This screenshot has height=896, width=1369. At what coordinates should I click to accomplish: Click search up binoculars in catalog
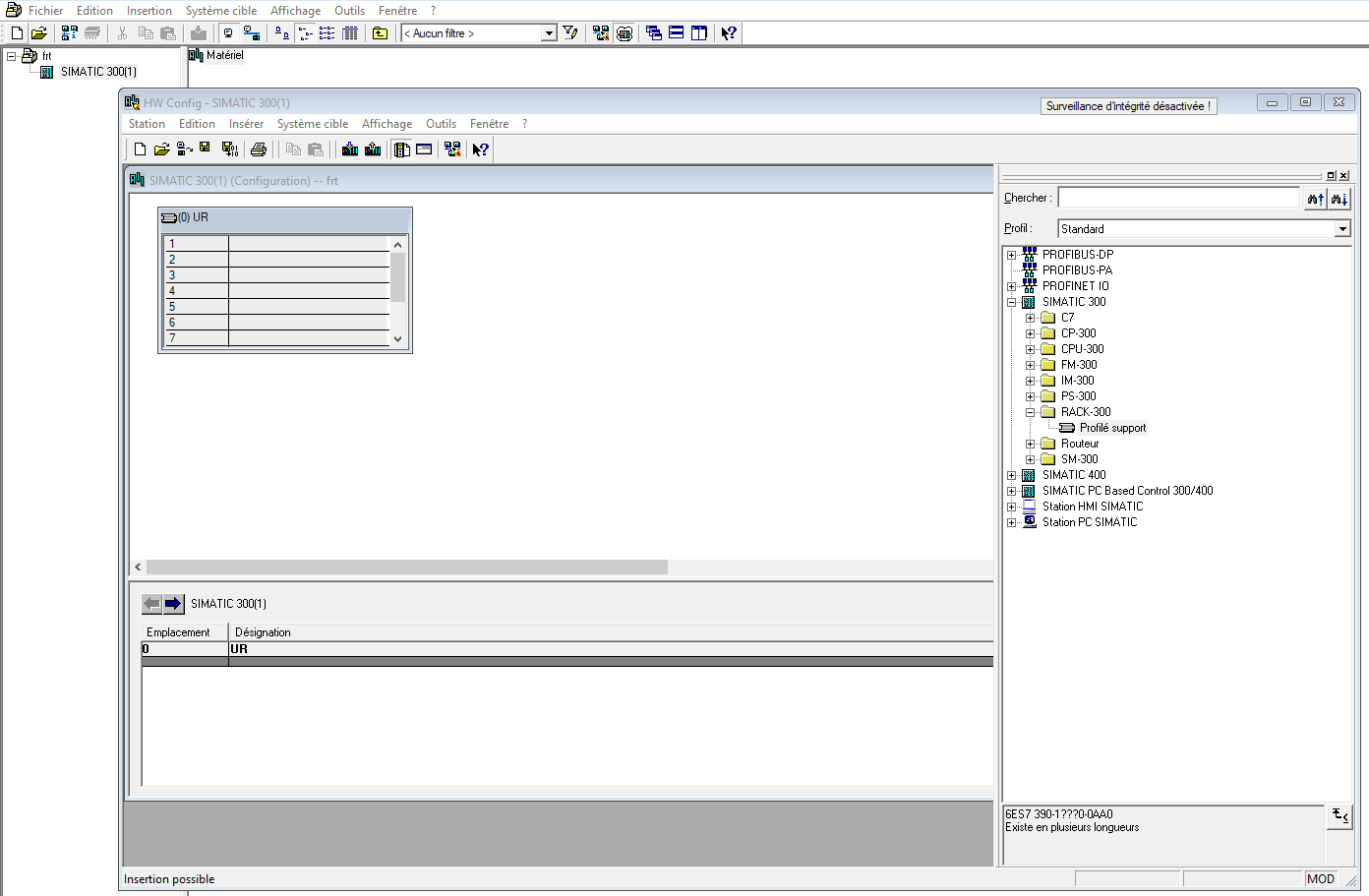pos(1316,199)
